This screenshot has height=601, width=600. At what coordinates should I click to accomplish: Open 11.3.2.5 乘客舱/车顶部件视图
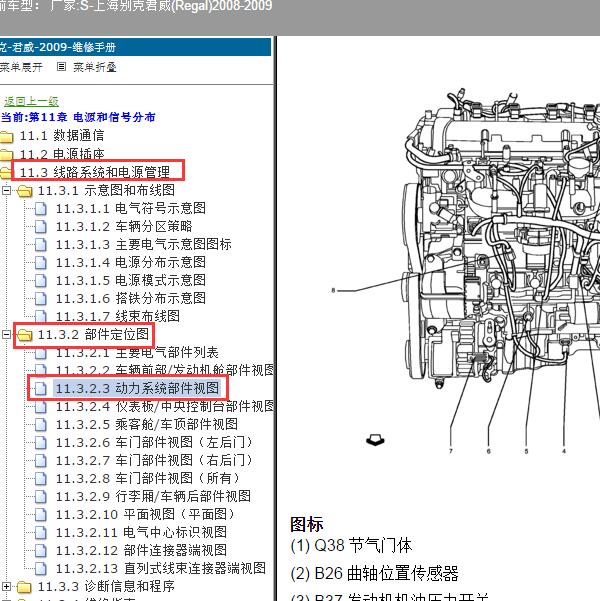147,424
